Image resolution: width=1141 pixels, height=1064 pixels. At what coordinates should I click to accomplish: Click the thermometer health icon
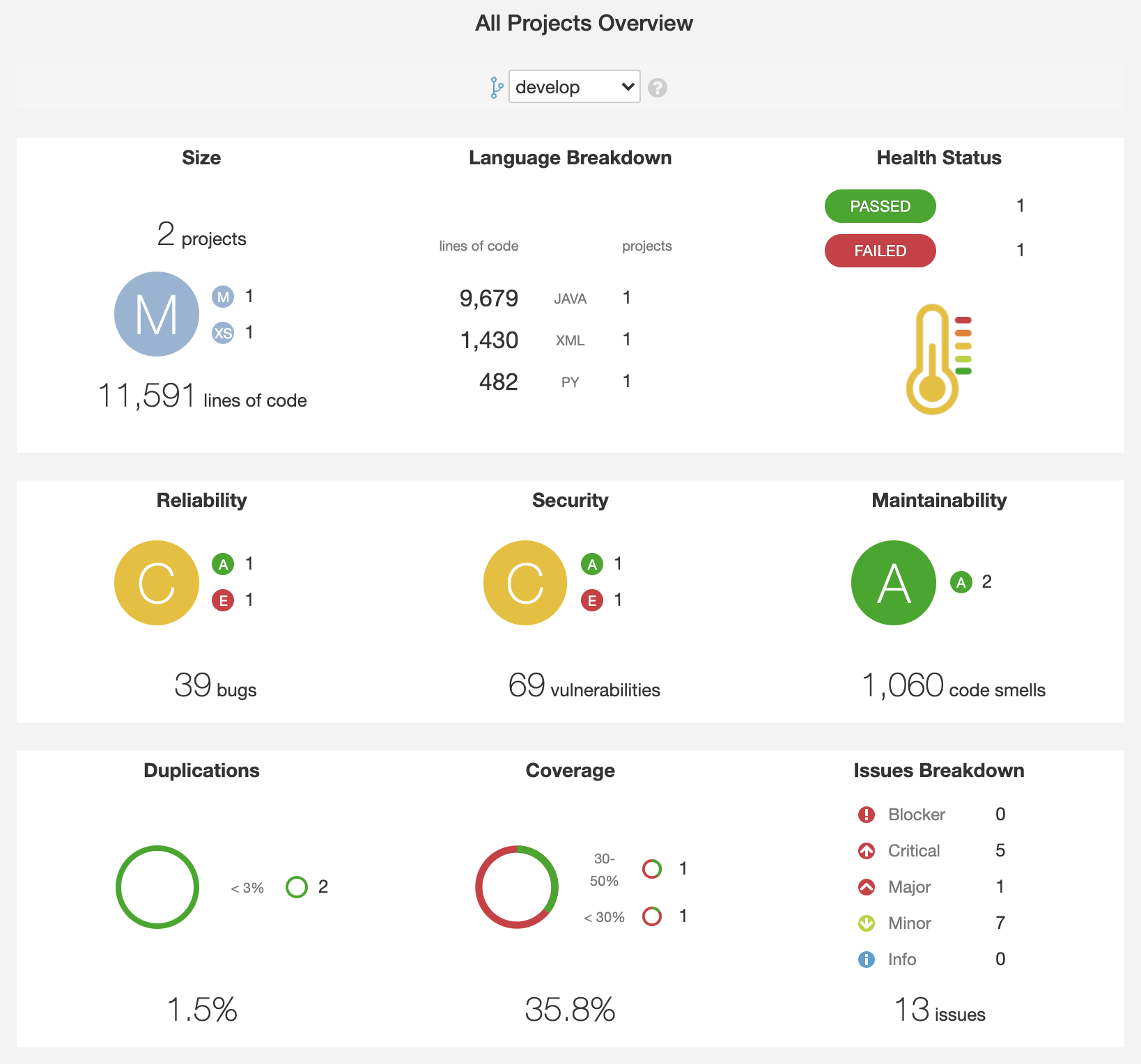[x=938, y=359]
